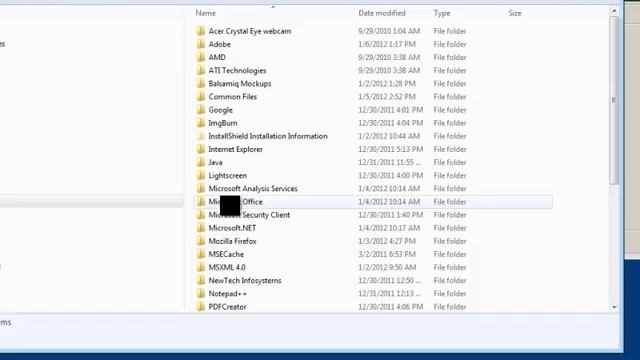The height and width of the screenshot is (360, 640).
Task: Click the '3/2/2011 6:53 PM' date cell
Action: pos(387,254)
